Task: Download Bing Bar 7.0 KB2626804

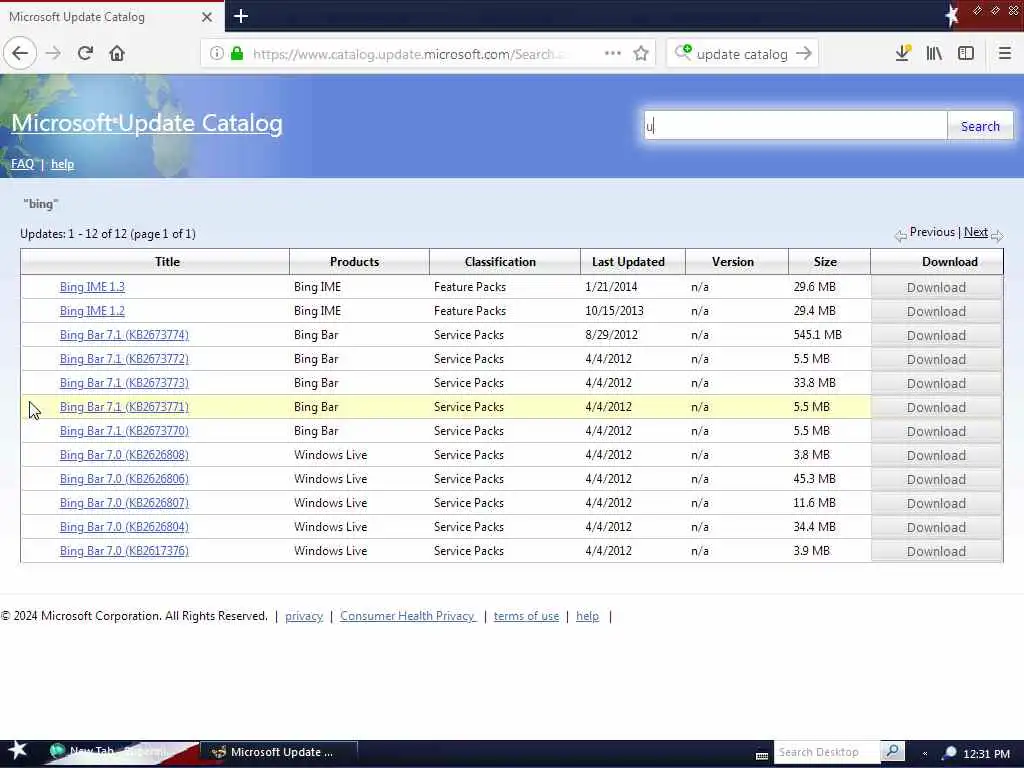Action: pos(936,527)
